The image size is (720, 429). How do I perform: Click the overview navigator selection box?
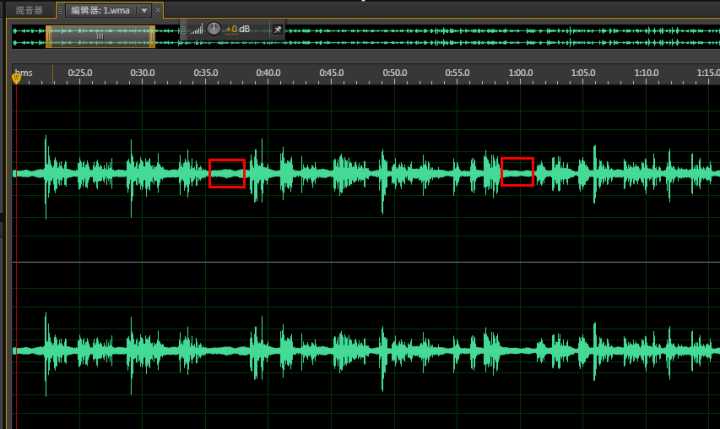[x=100, y=37]
